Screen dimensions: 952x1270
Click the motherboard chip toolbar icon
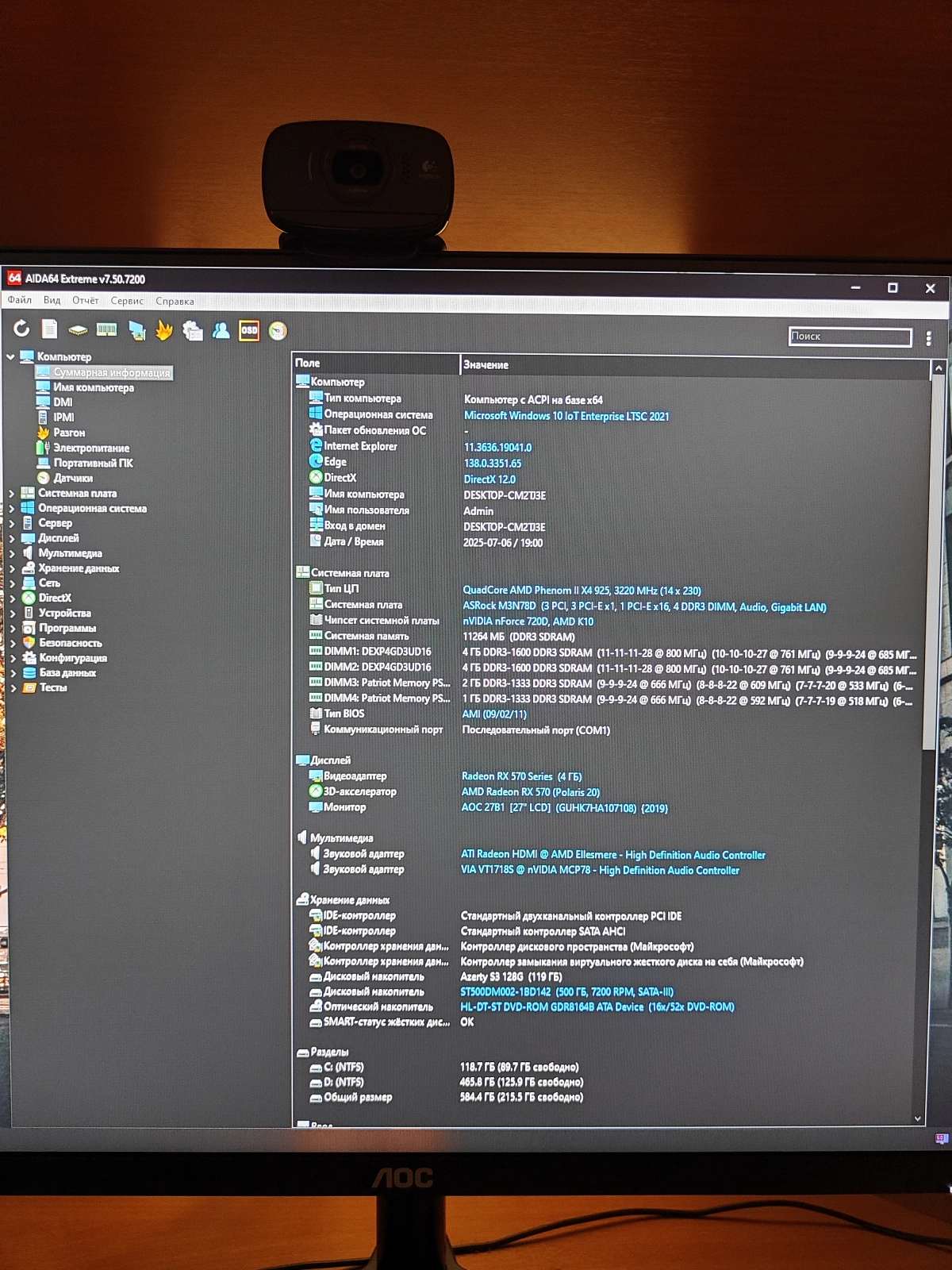78,329
